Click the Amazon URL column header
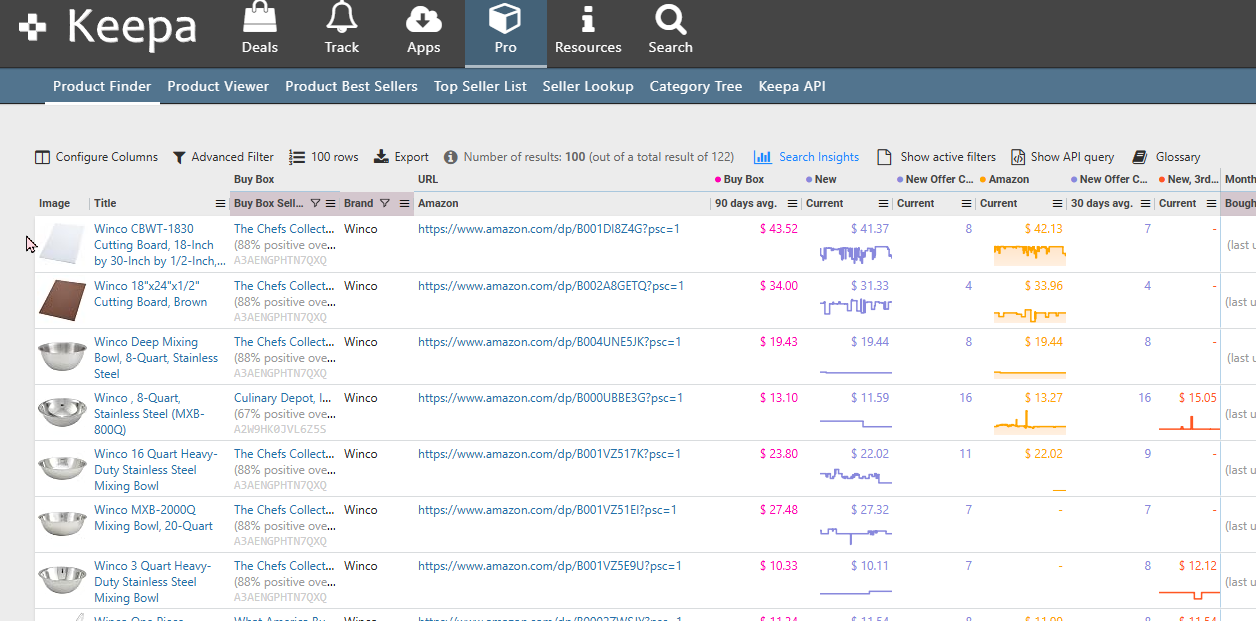The width and height of the screenshot is (1256, 621). (x=438, y=203)
